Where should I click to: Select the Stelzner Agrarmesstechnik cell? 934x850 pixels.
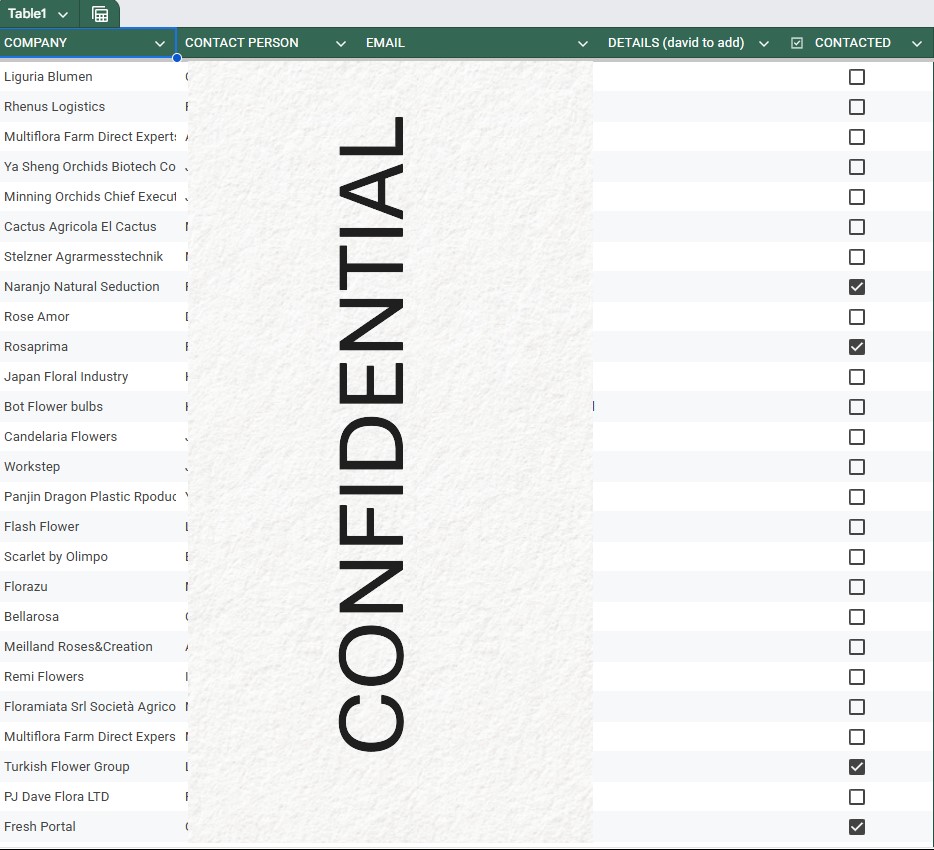tap(89, 257)
